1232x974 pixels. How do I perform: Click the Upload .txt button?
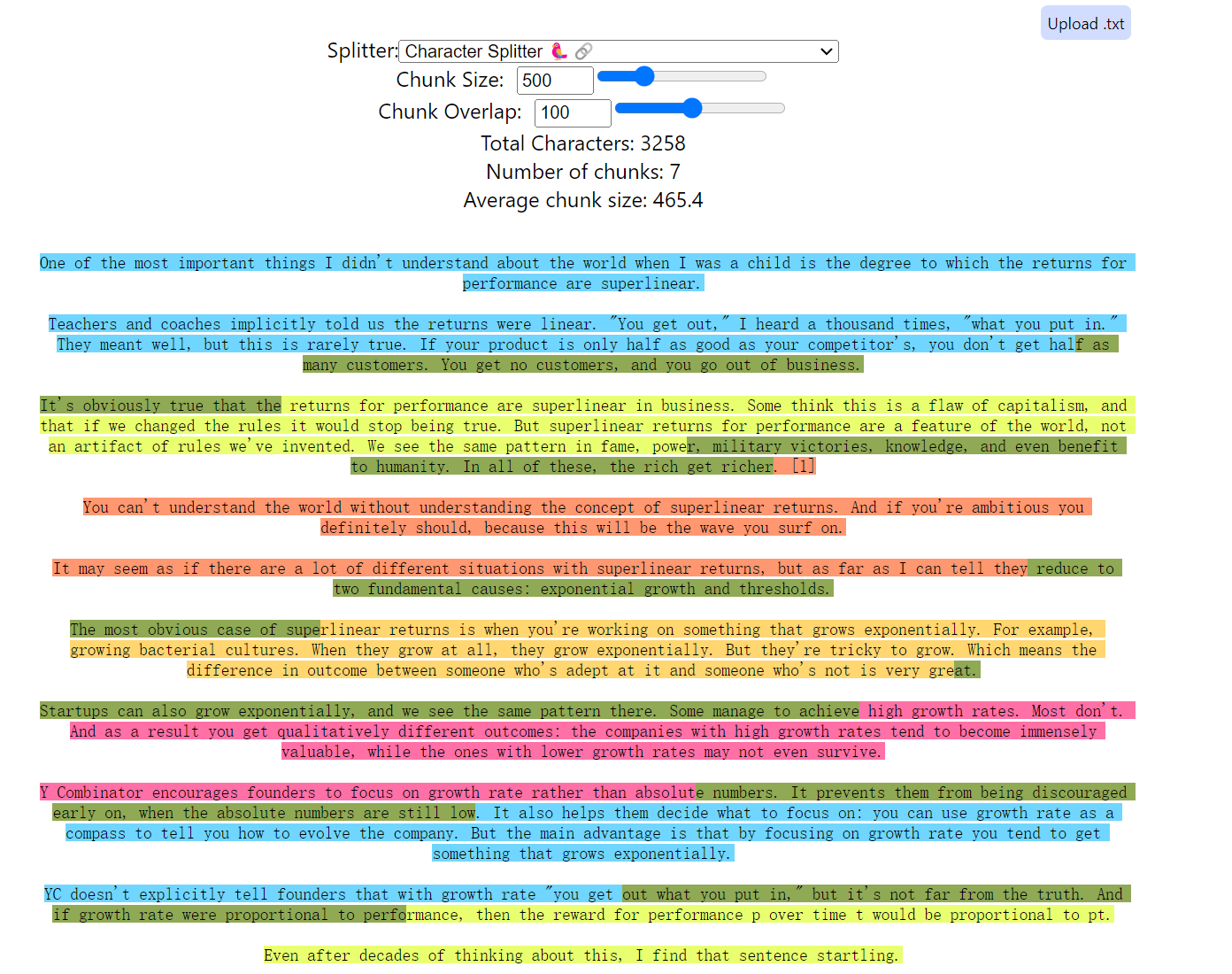(x=1085, y=24)
